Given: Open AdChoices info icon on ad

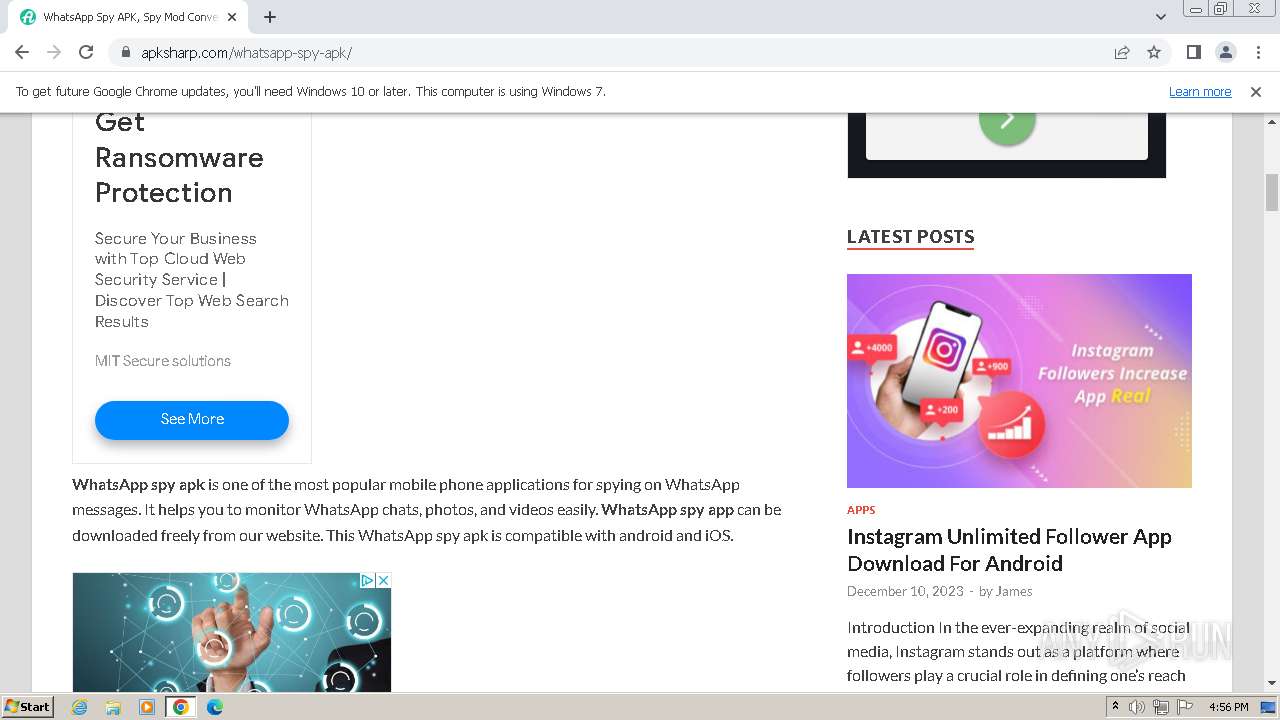Looking at the screenshot, I should pyautogui.click(x=367, y=580).
